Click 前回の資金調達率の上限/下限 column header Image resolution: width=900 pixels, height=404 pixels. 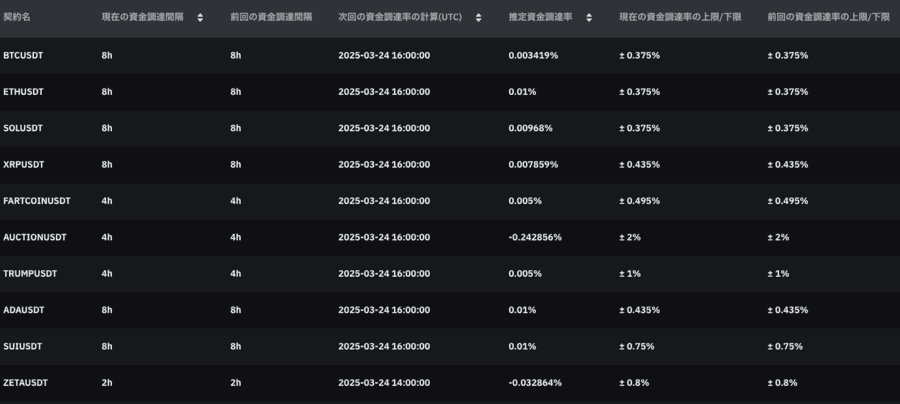[x=828, y=17]
